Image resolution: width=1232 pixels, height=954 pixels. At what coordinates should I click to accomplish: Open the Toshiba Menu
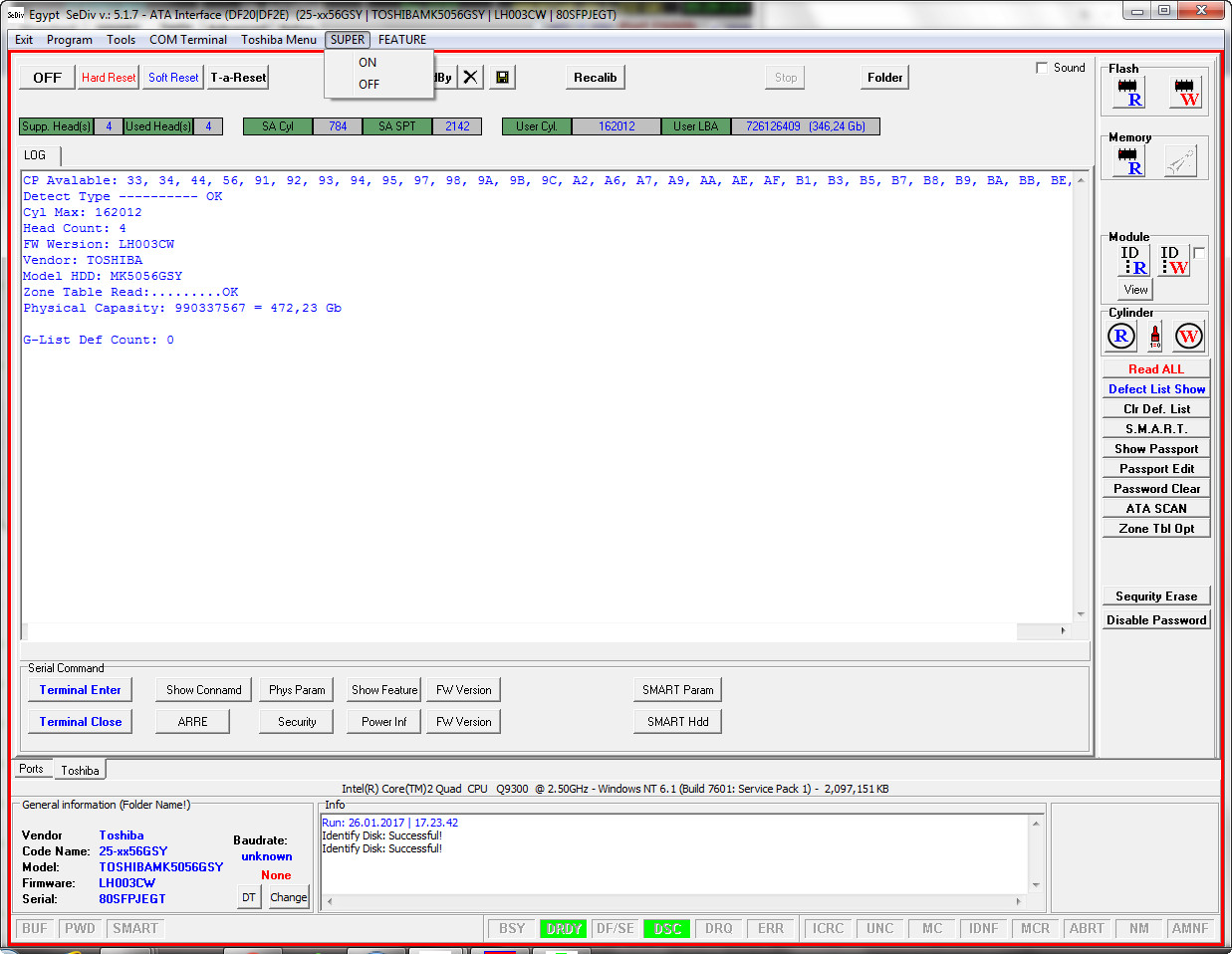tap(279, 40)
